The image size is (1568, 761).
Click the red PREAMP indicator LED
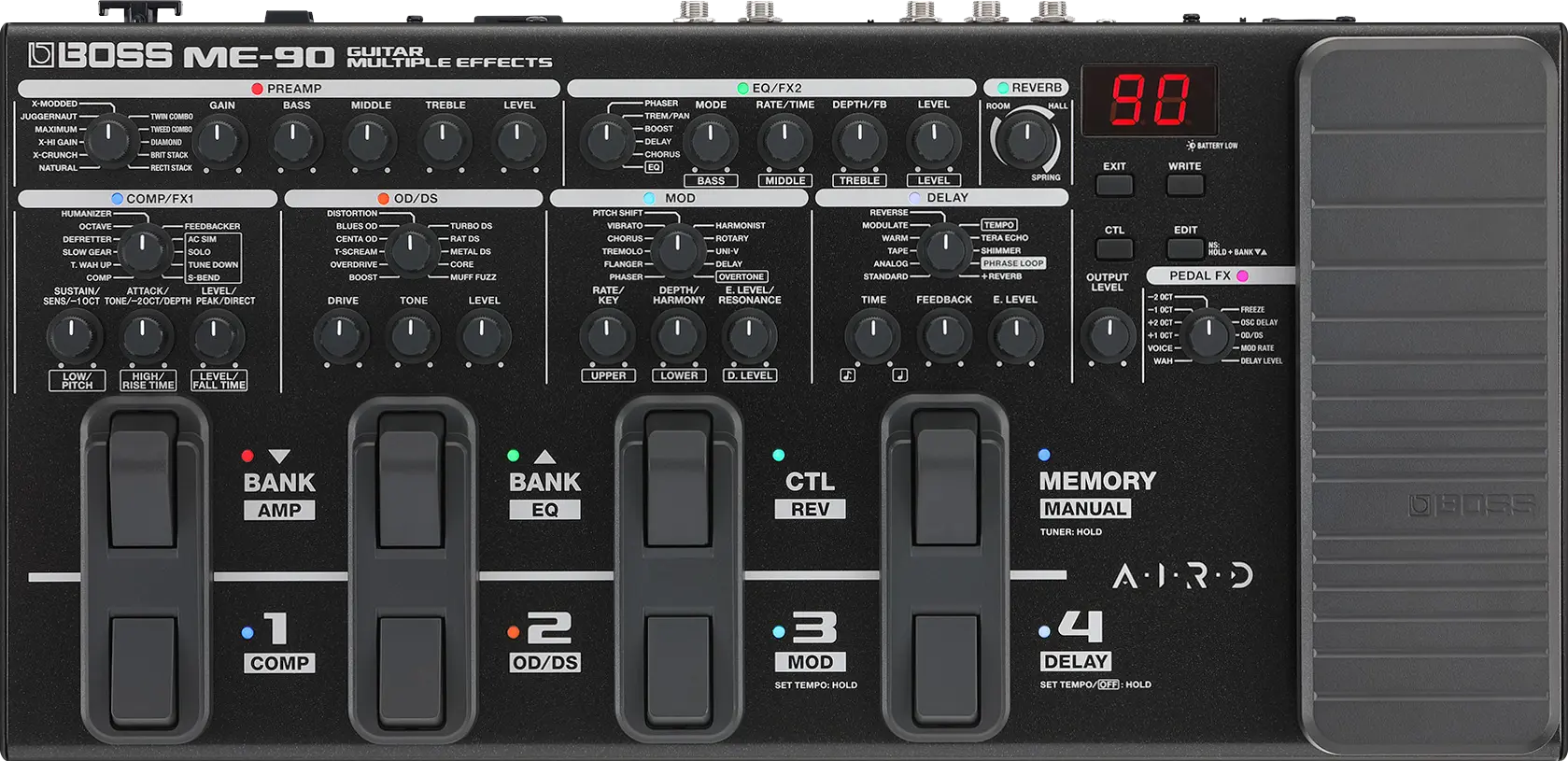tap(257, 89)
